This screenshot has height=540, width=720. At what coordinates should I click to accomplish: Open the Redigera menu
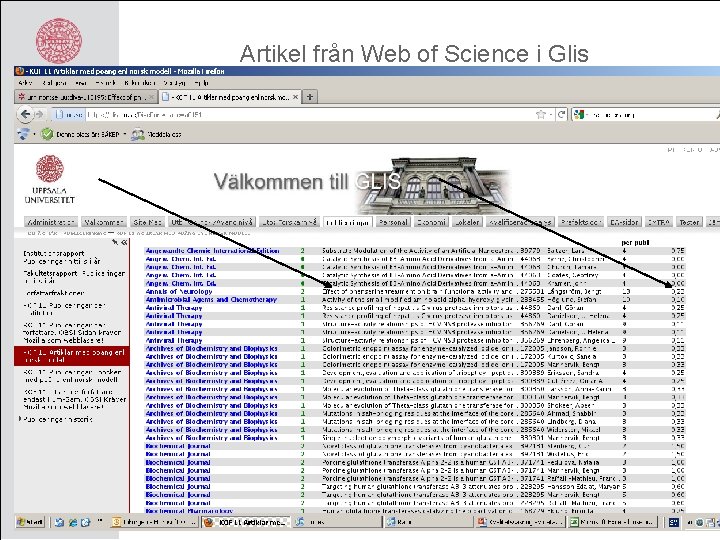[x=55, y=83]
